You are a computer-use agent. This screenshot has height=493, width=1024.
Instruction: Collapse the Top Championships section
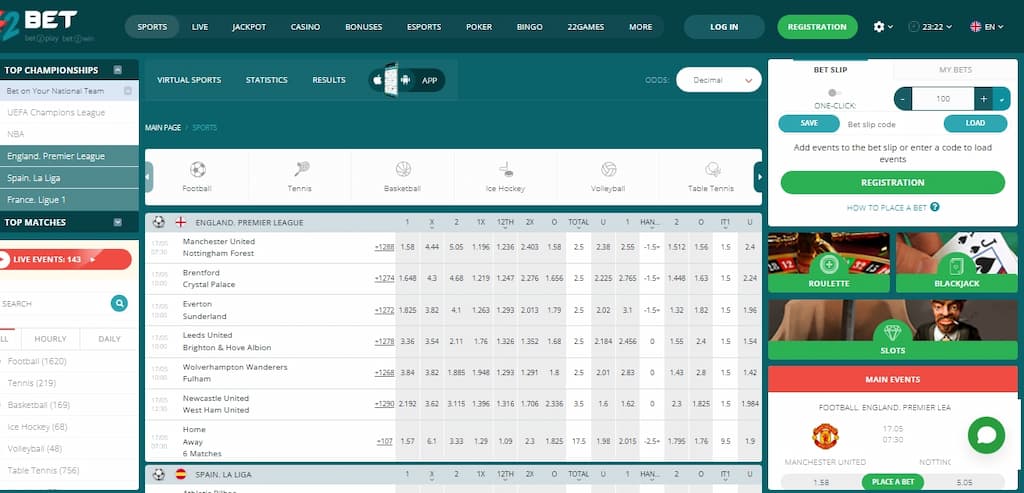click(118, 70)
